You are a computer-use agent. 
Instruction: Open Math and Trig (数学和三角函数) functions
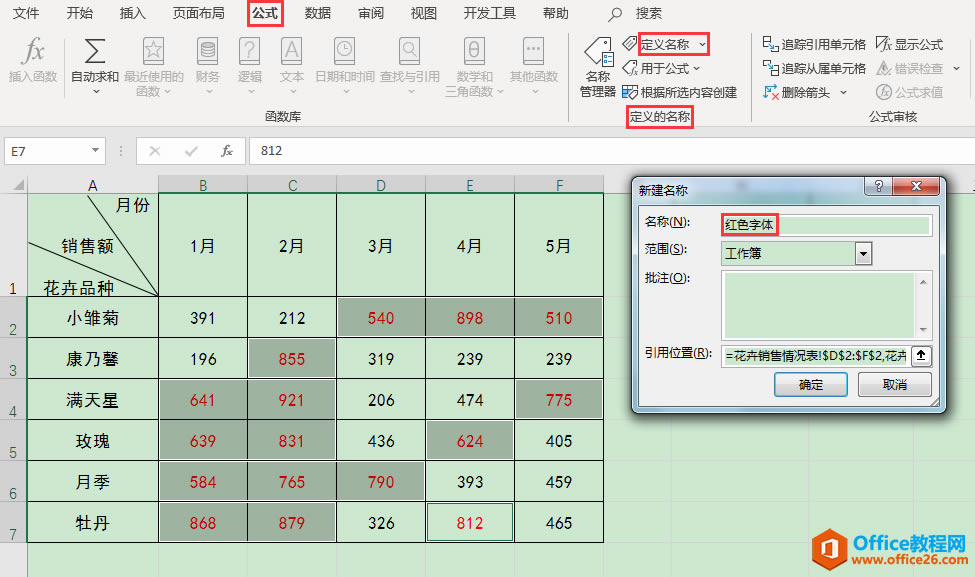[x=474, y=66]
